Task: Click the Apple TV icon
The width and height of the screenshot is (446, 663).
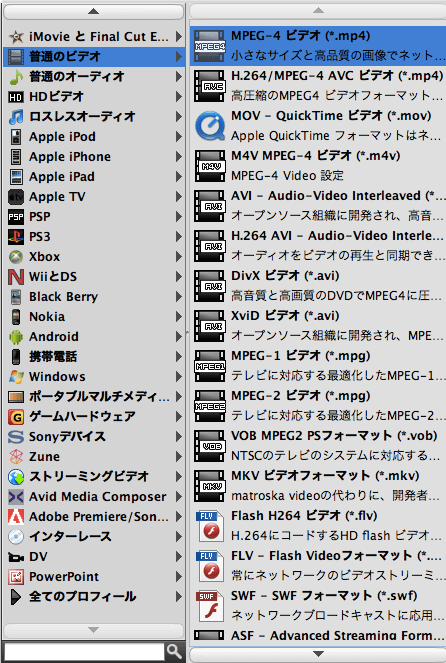Action: [16, 197]
